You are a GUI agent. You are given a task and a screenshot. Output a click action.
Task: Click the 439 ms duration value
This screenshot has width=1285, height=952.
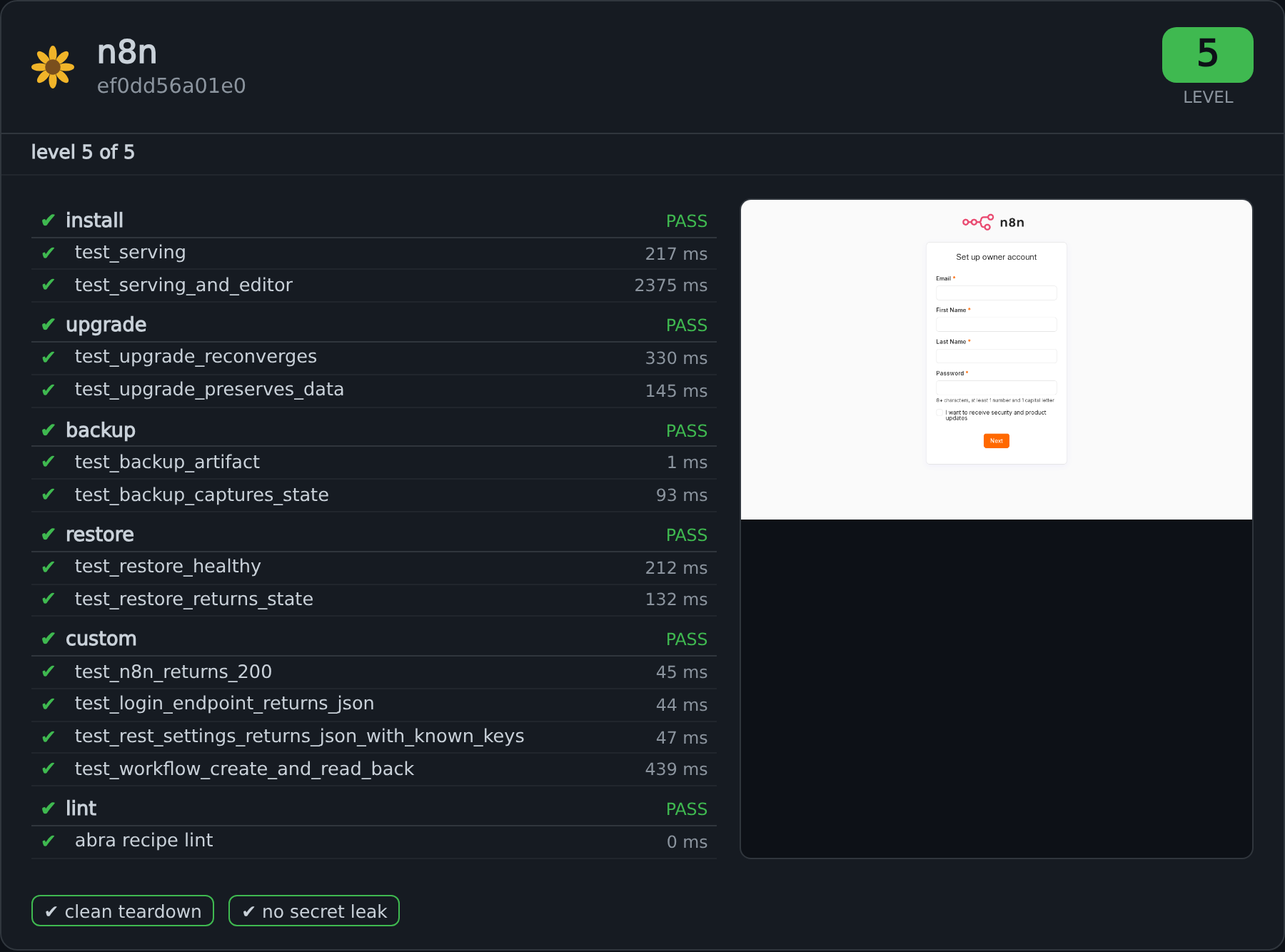click(x=676, y=769)
